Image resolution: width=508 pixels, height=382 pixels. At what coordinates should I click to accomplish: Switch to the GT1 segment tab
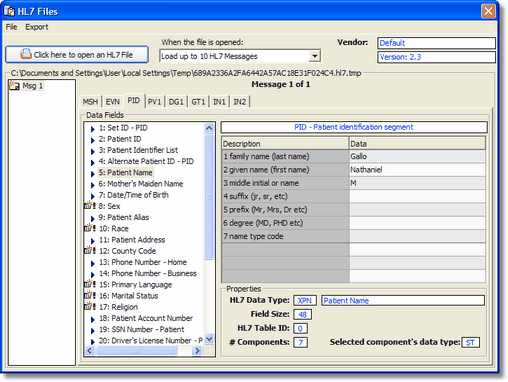coord(198,102)
